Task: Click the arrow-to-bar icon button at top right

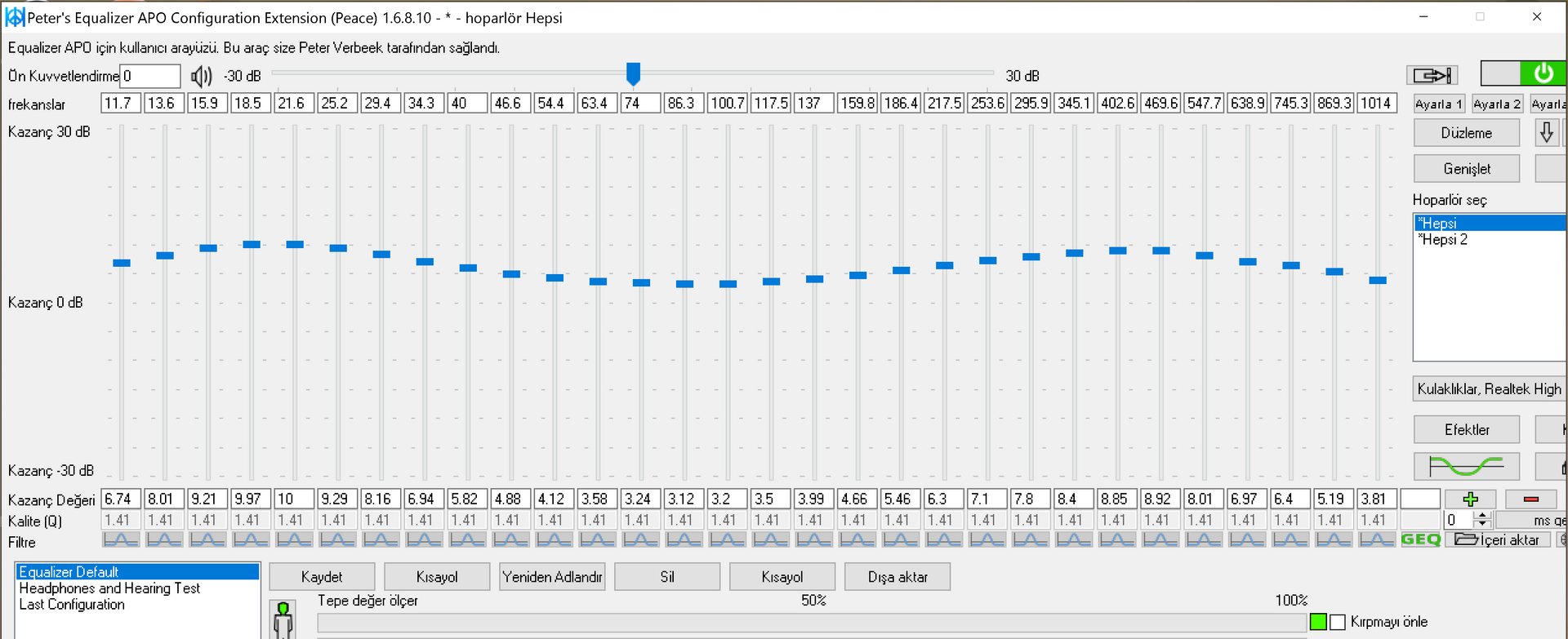Action: pyautogui.click(x=1432, y=76)
